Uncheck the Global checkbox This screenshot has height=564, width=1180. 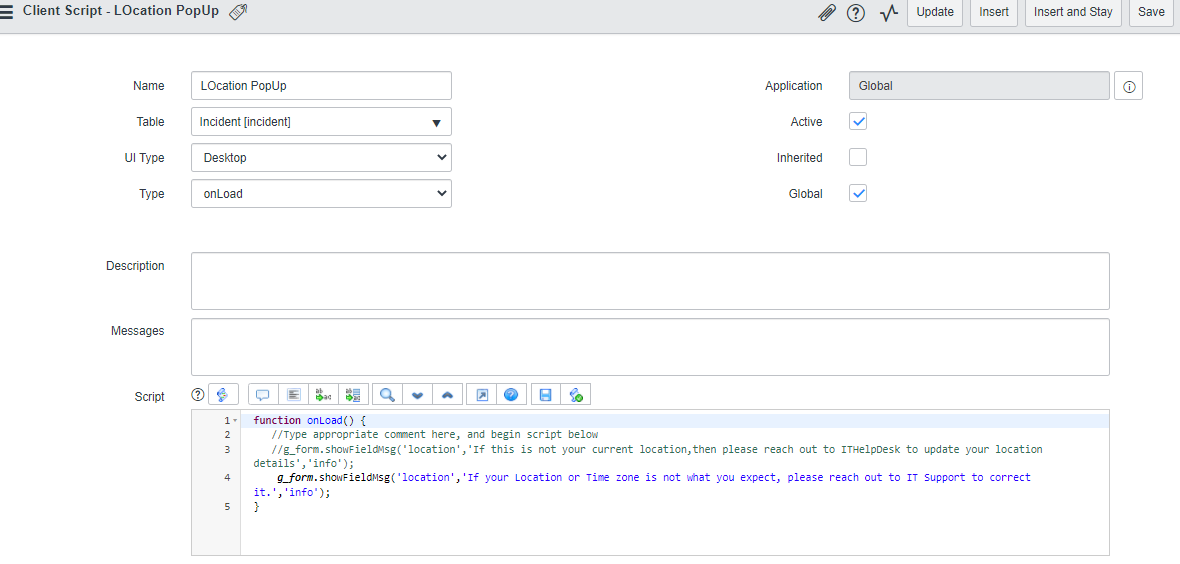858,194
